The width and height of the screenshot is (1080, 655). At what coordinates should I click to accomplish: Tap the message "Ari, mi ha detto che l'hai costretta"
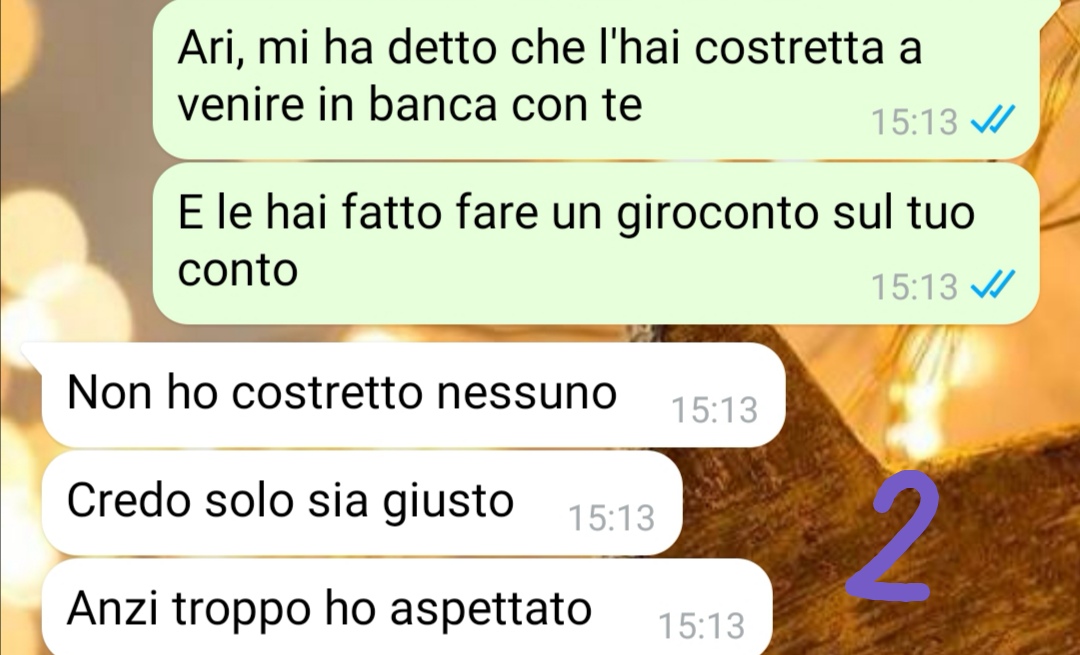point(596,78)
